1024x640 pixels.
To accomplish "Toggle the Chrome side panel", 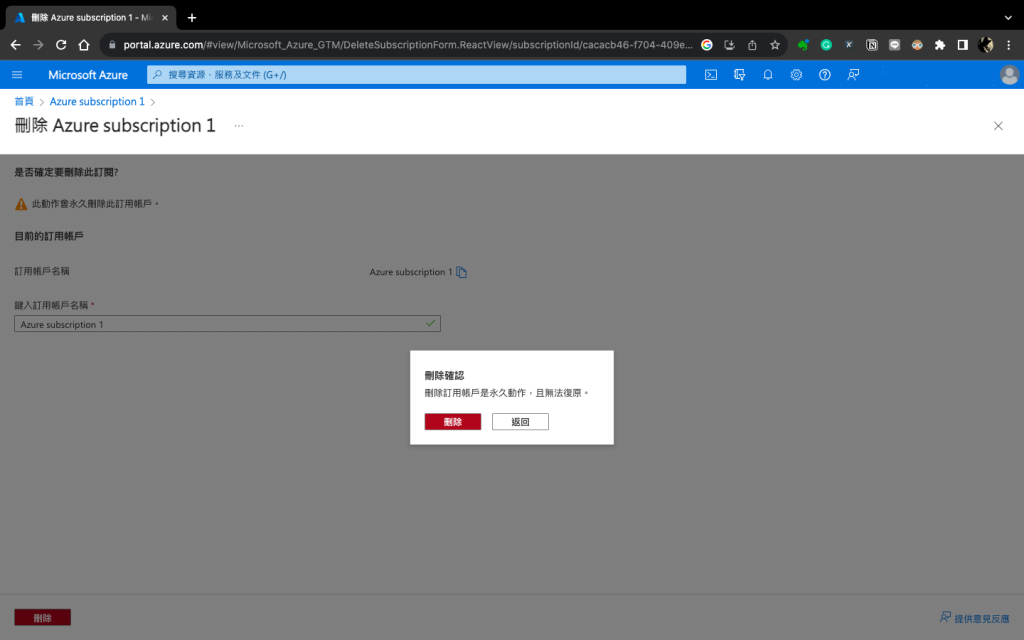I will point(963,45).
